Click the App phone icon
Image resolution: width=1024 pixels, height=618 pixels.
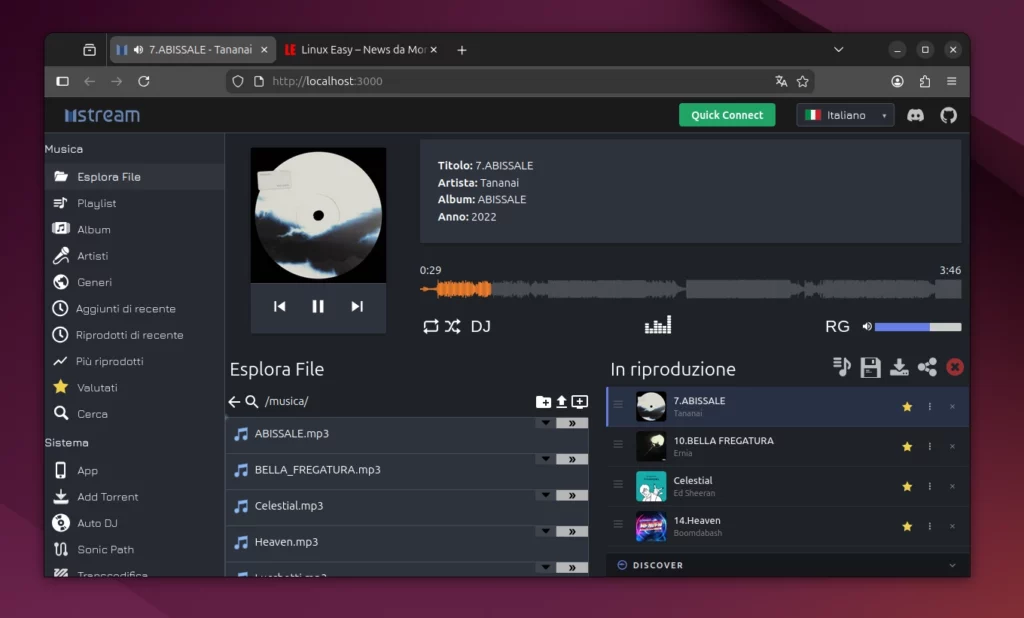click(60, 470)
